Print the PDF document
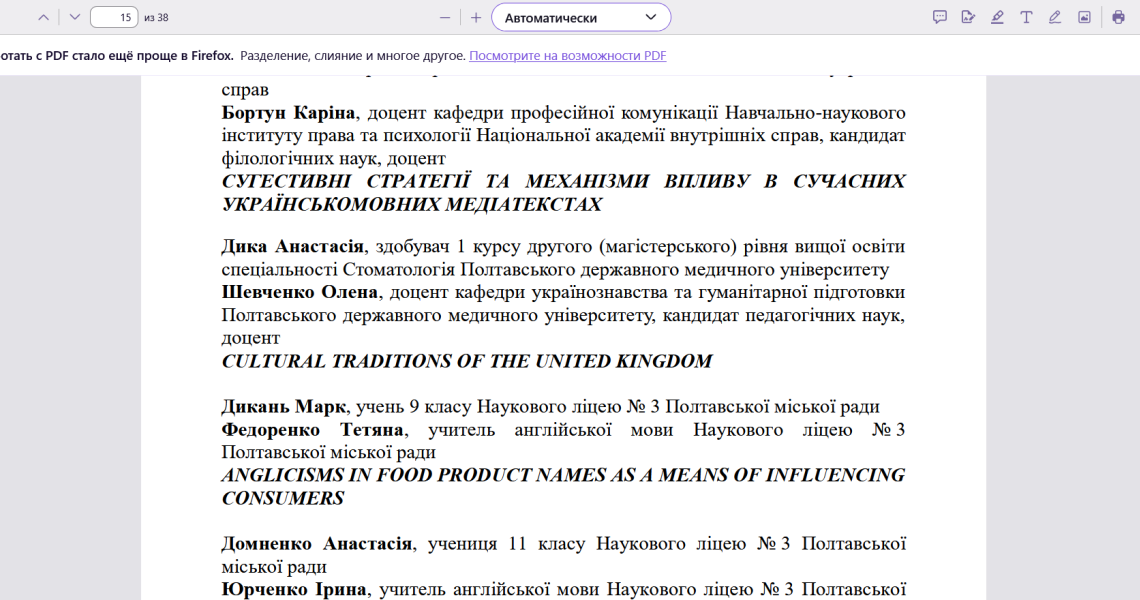 click(x=1118, y=17)
